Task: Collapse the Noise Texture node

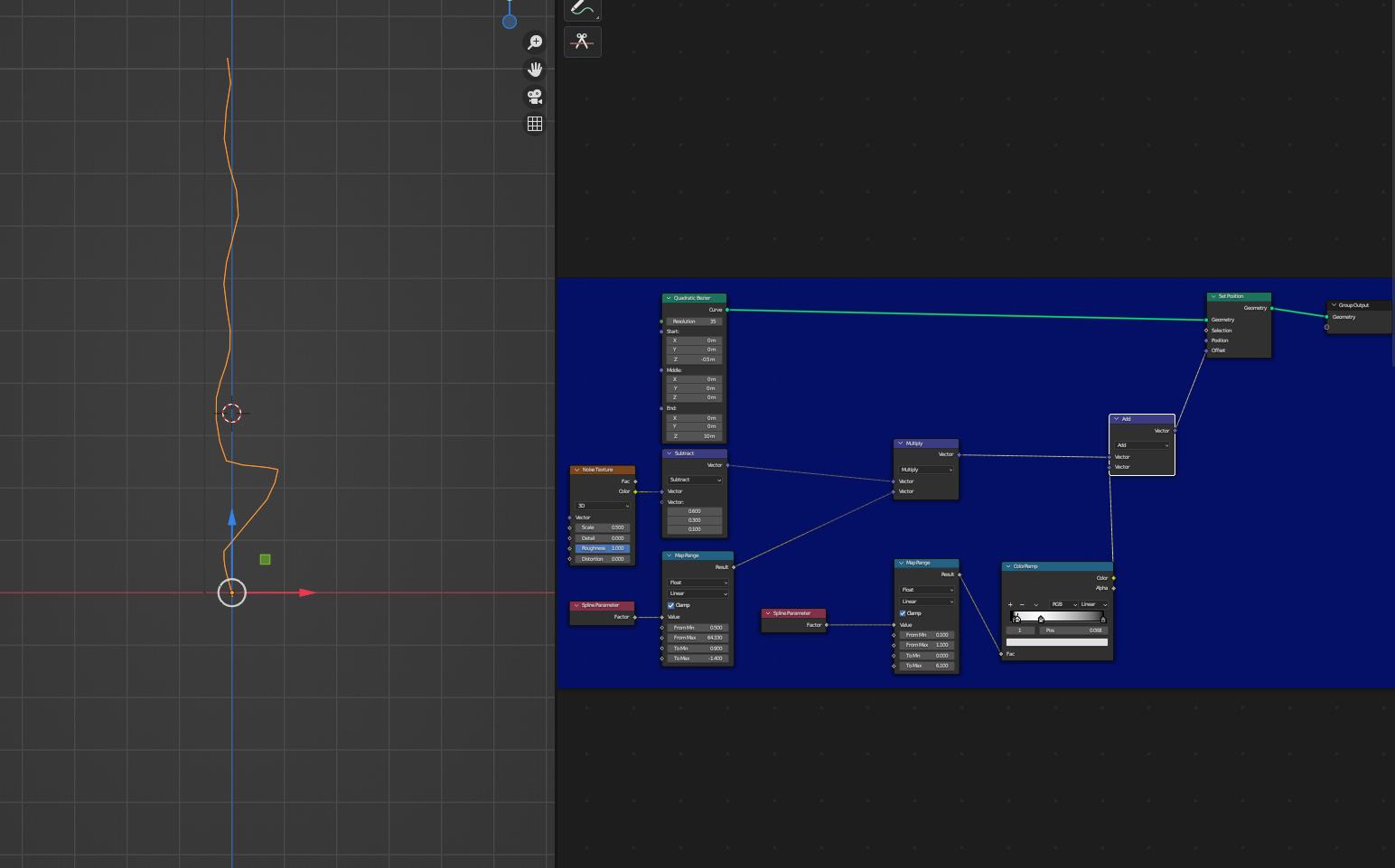Action: [576, 470]
